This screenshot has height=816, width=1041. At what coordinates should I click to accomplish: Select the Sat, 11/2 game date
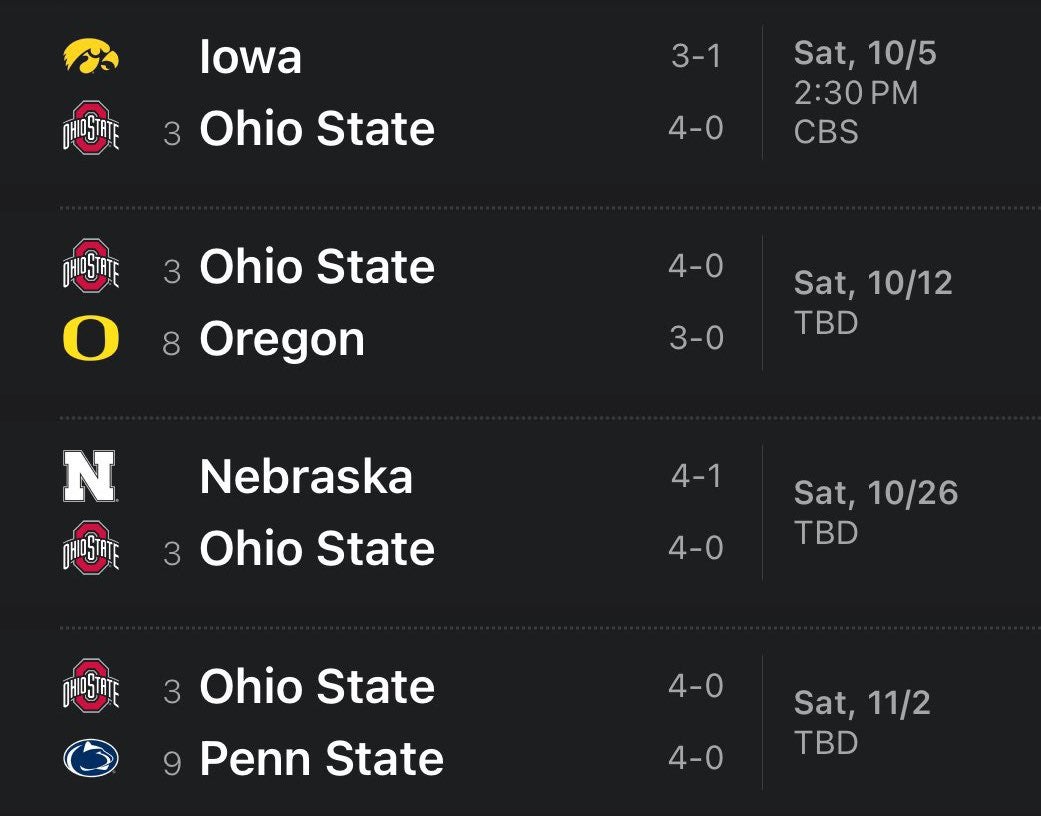click(x=862, y=703)
